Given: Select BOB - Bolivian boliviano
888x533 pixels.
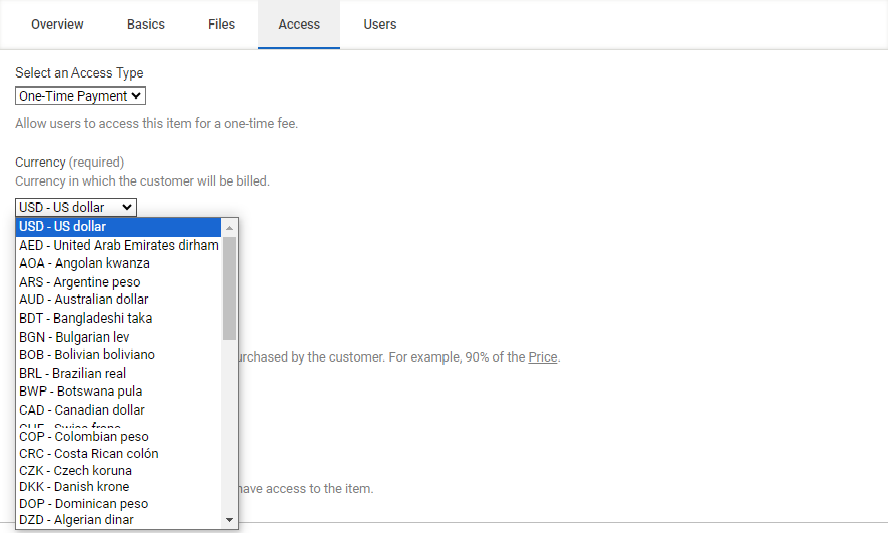Looking at the screenshot, I should 118,355.
